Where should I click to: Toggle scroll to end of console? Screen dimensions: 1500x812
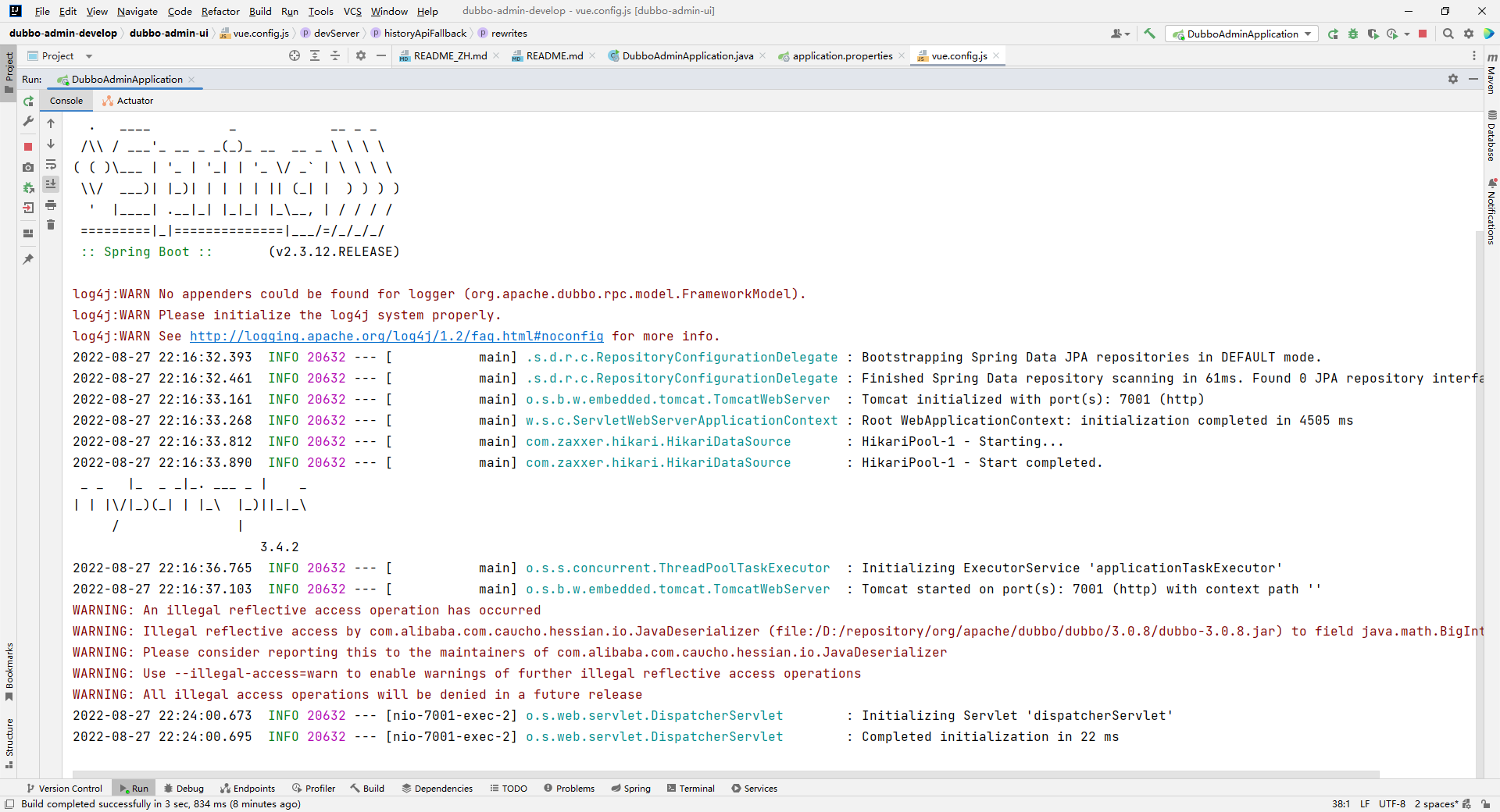(51, 184)
